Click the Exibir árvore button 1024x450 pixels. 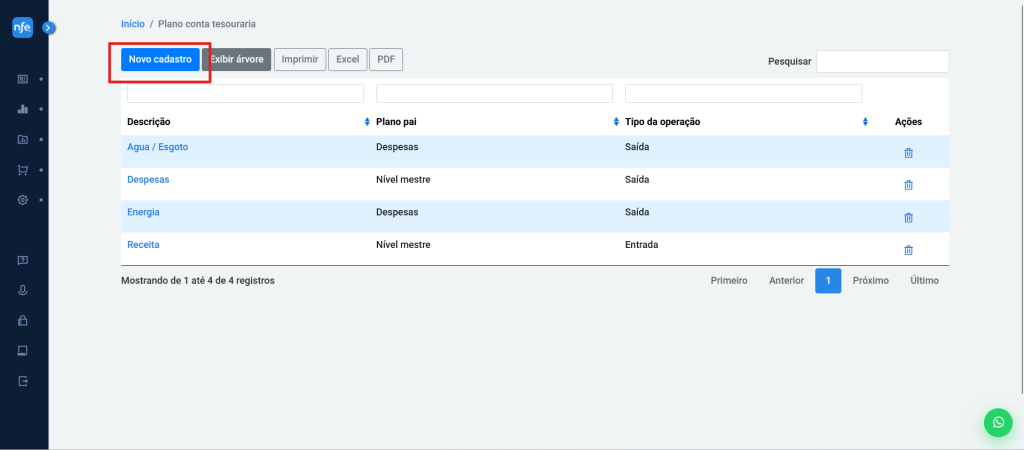click(x=236, y=60)
